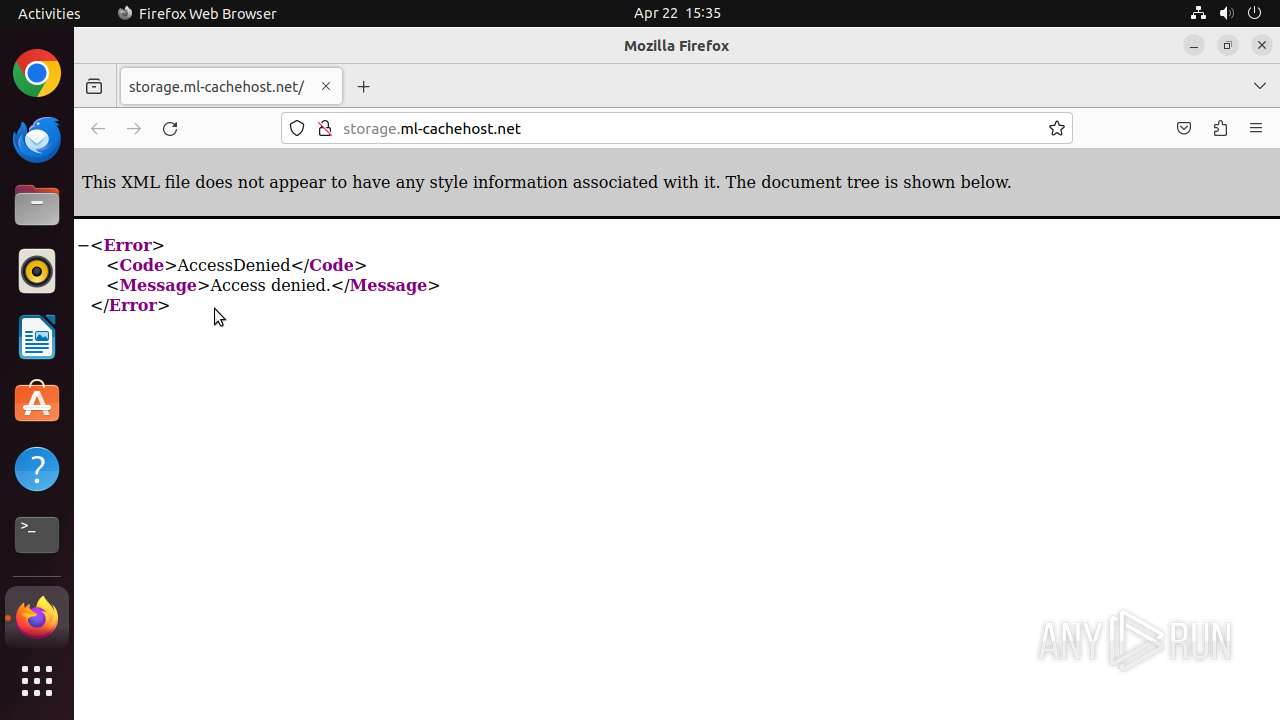Close the storage.ml-cachehost.net tab
This screenshot has height=720, width=1280.
pos(326,87)
